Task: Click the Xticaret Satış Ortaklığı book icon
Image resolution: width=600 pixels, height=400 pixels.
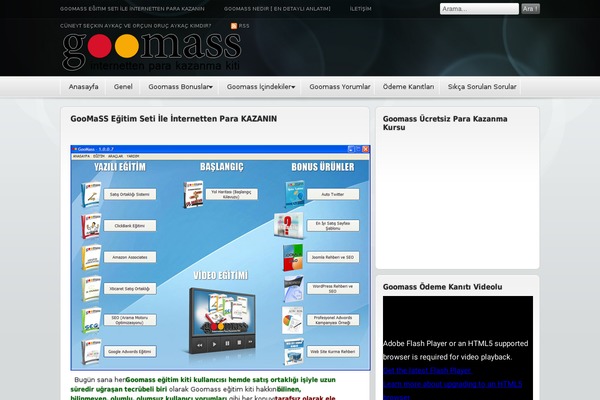Action: (91, 289)
